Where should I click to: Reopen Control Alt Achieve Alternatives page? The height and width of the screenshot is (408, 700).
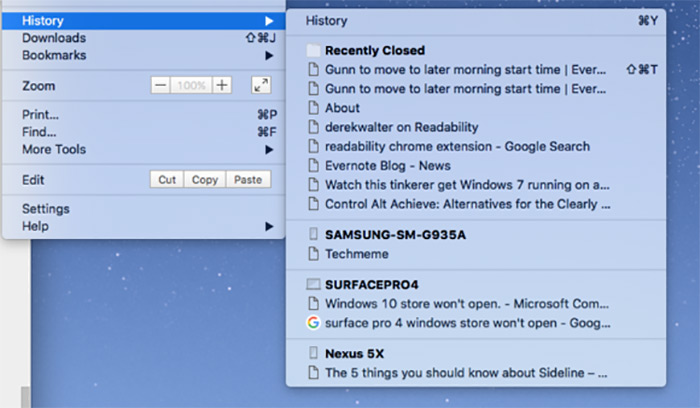point(476,204)
